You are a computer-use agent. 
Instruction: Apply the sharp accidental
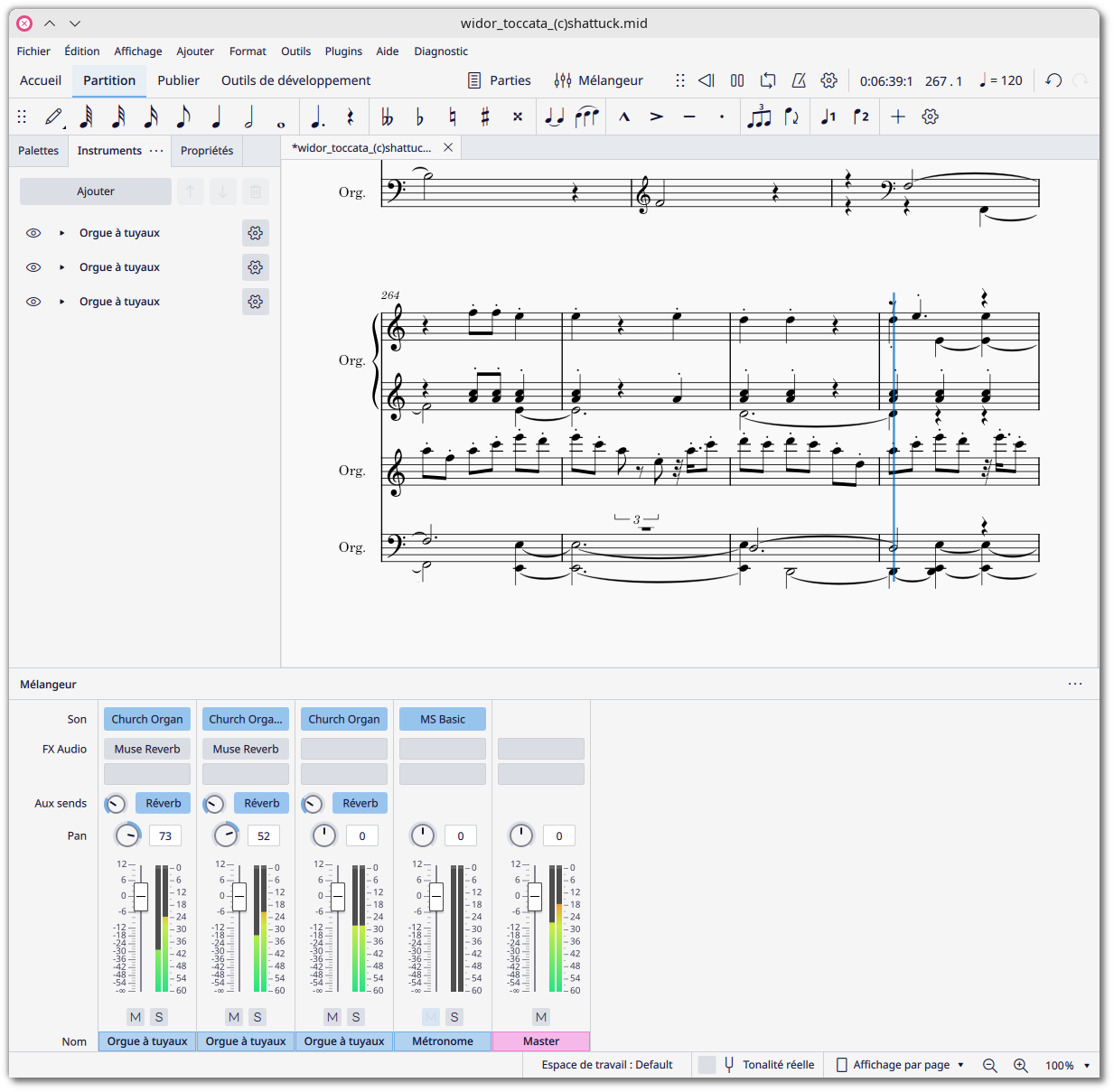485,117
